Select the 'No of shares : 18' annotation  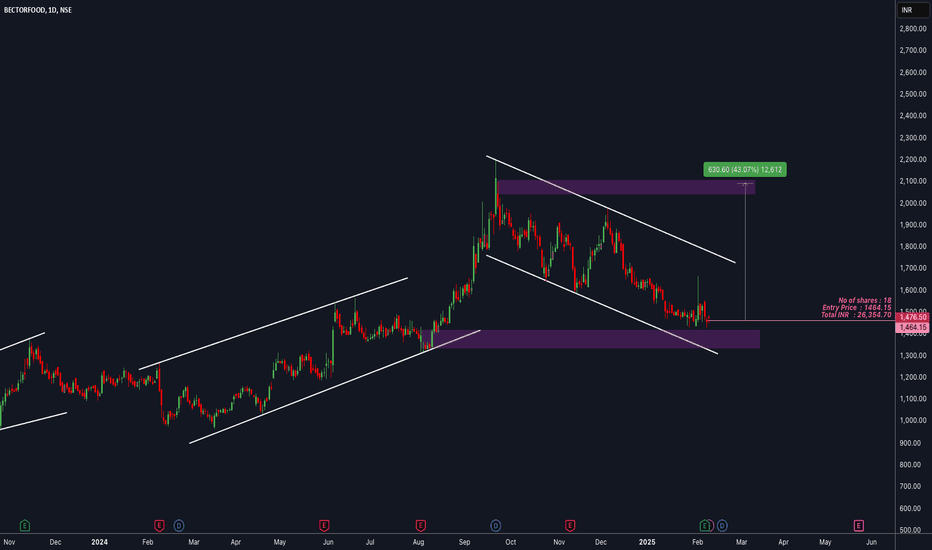click(x=864, y=300)
